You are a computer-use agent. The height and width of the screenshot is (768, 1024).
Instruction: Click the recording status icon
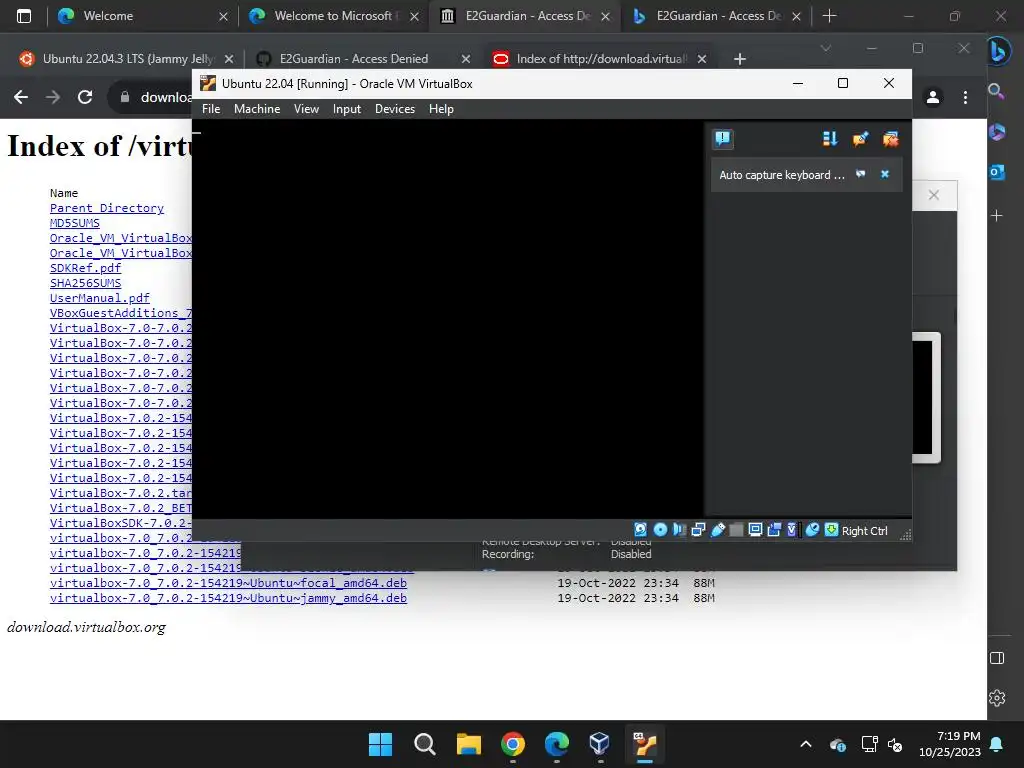775,530
